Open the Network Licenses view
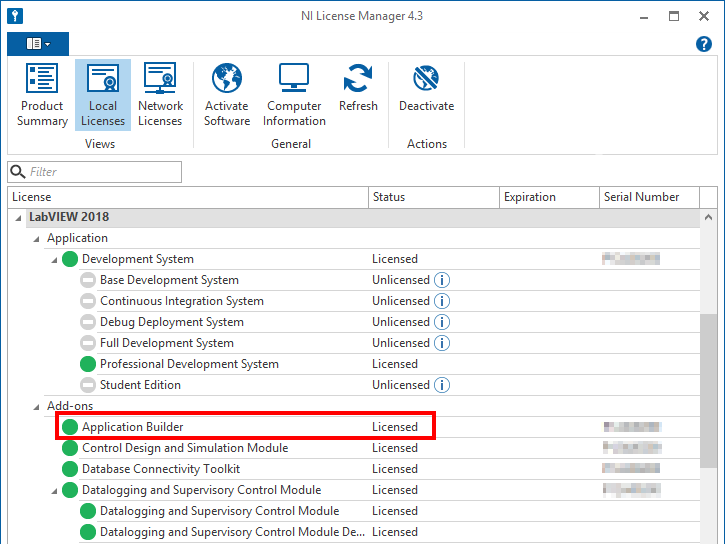 point(160,95)
